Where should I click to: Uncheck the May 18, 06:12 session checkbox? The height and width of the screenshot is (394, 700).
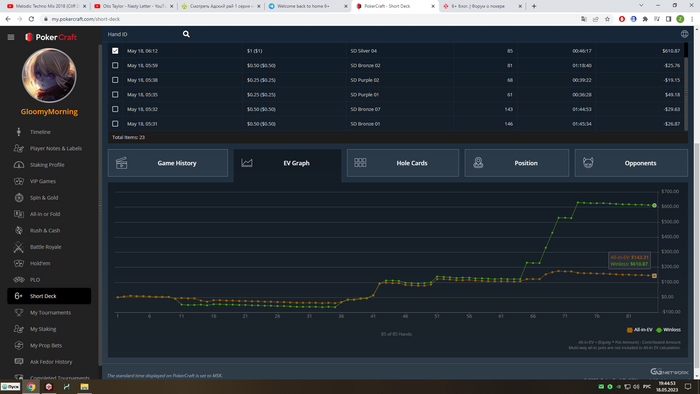[x=115, y=51]
